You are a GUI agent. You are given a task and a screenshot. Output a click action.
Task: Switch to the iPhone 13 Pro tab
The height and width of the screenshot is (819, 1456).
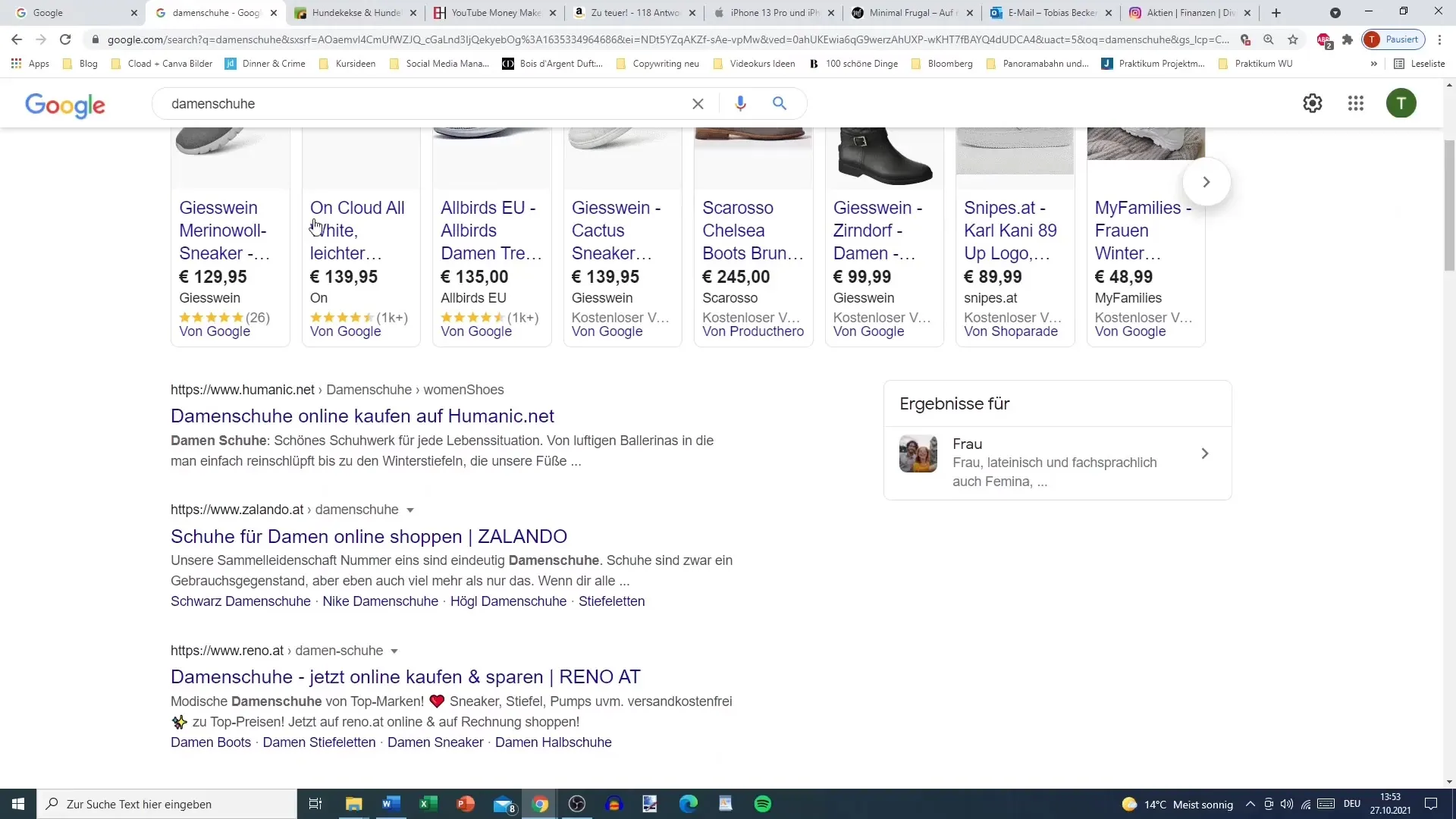[773, 13]
